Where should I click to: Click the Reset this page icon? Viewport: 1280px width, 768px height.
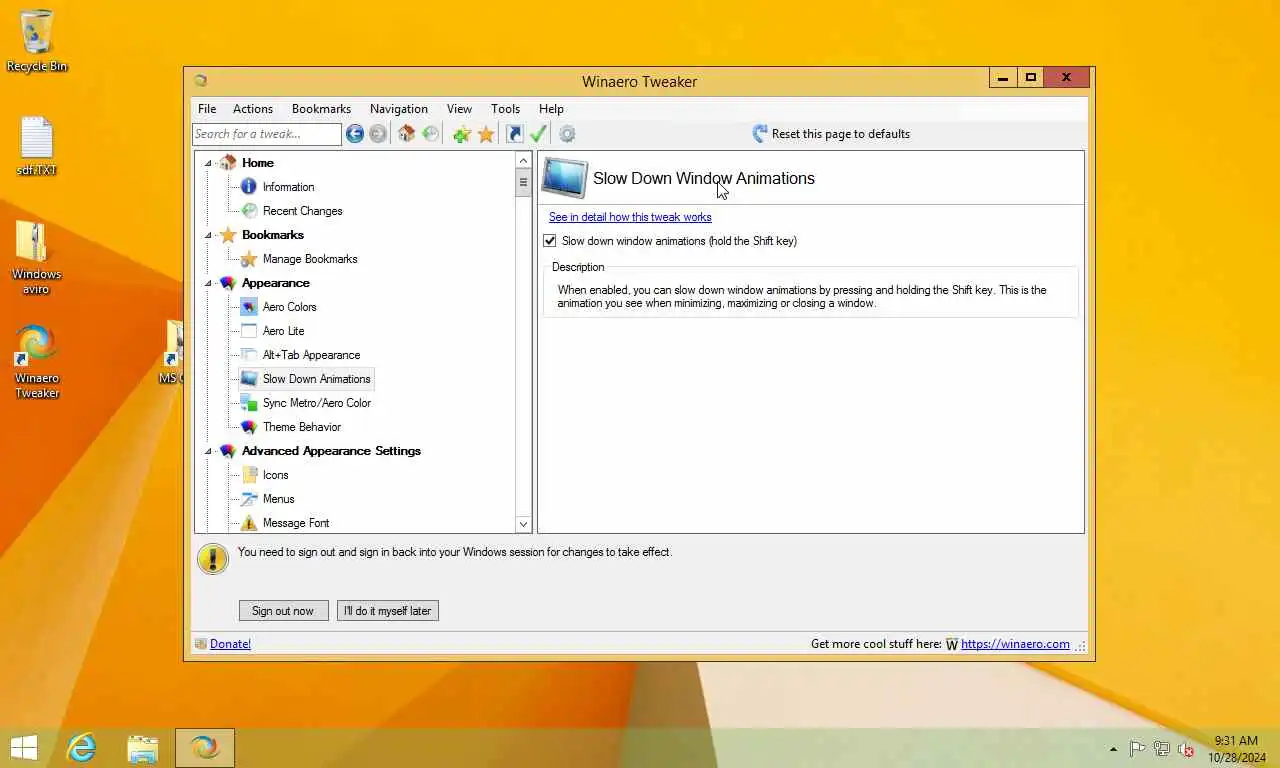(x=760, y=133)
